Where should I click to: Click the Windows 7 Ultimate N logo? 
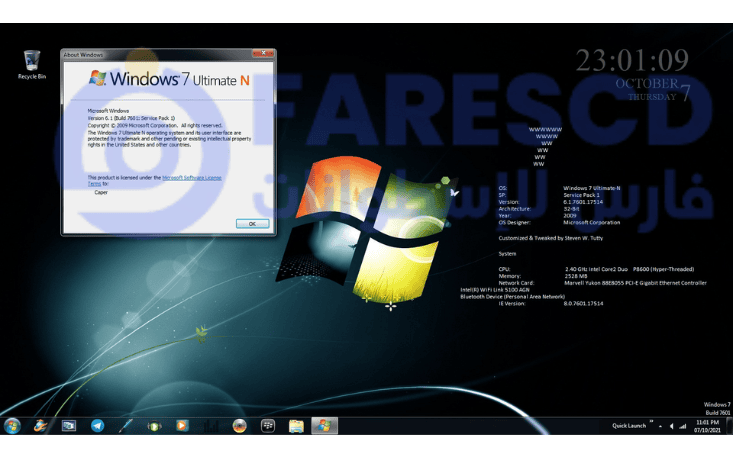tap(169, 79)
